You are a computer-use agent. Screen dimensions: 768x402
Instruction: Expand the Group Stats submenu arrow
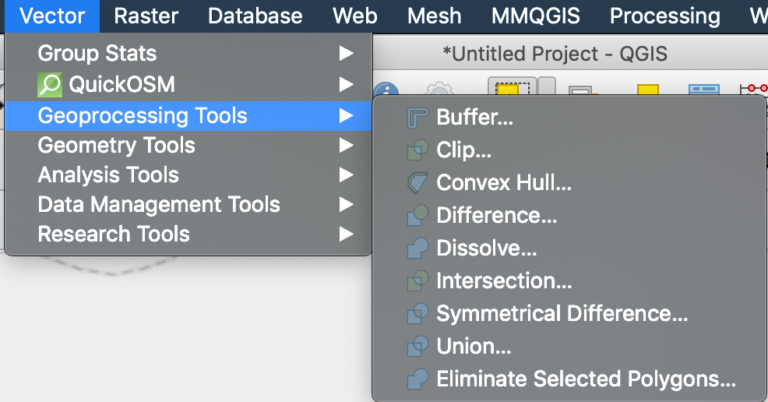coord(346,53)
